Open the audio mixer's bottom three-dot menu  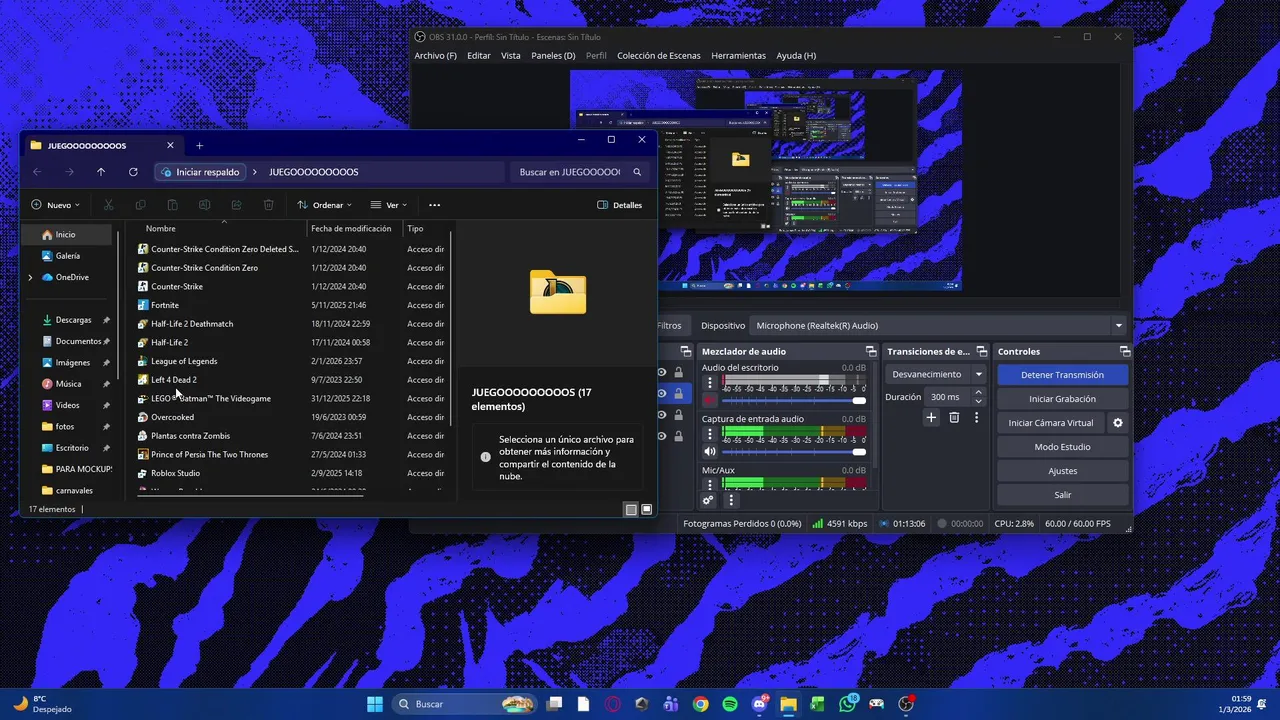731,500
